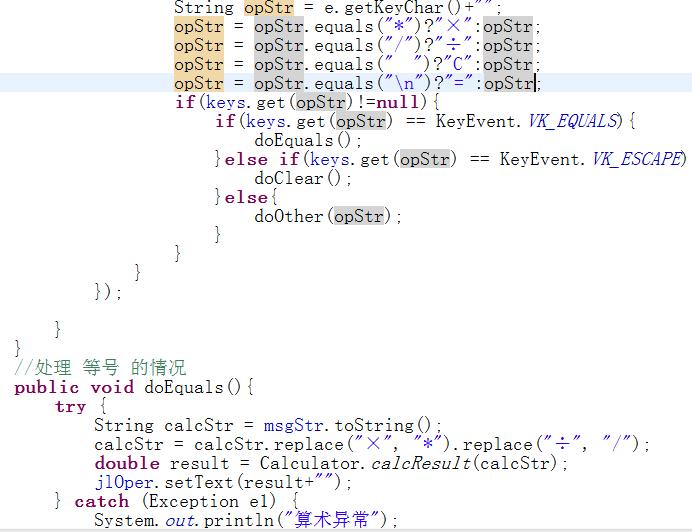Click the catch keyword
The height and width of the screenshot is (532, 692).
click(x=102, y=502)
